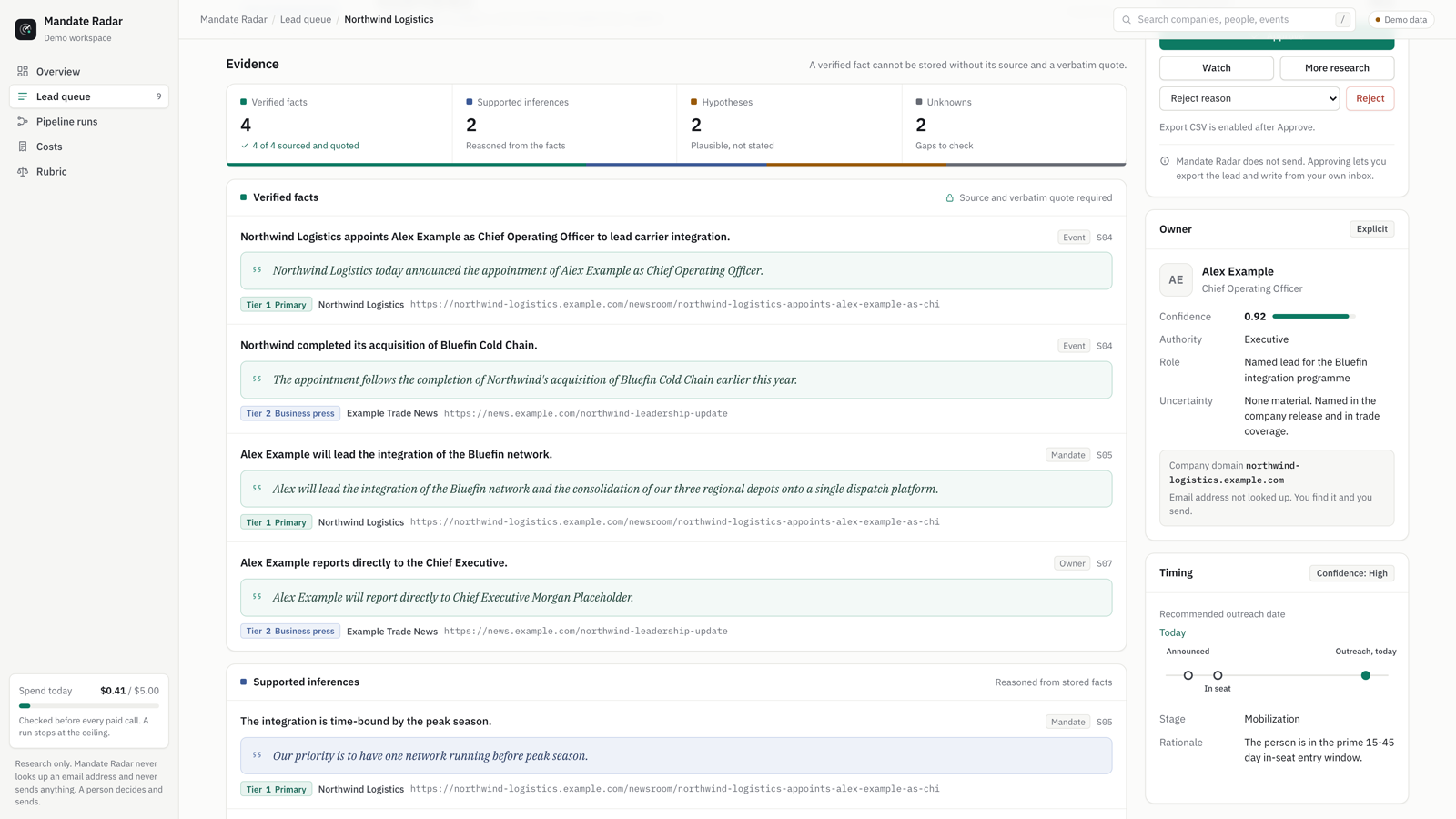Open the Reject reason dropdown

[1249, 98]
